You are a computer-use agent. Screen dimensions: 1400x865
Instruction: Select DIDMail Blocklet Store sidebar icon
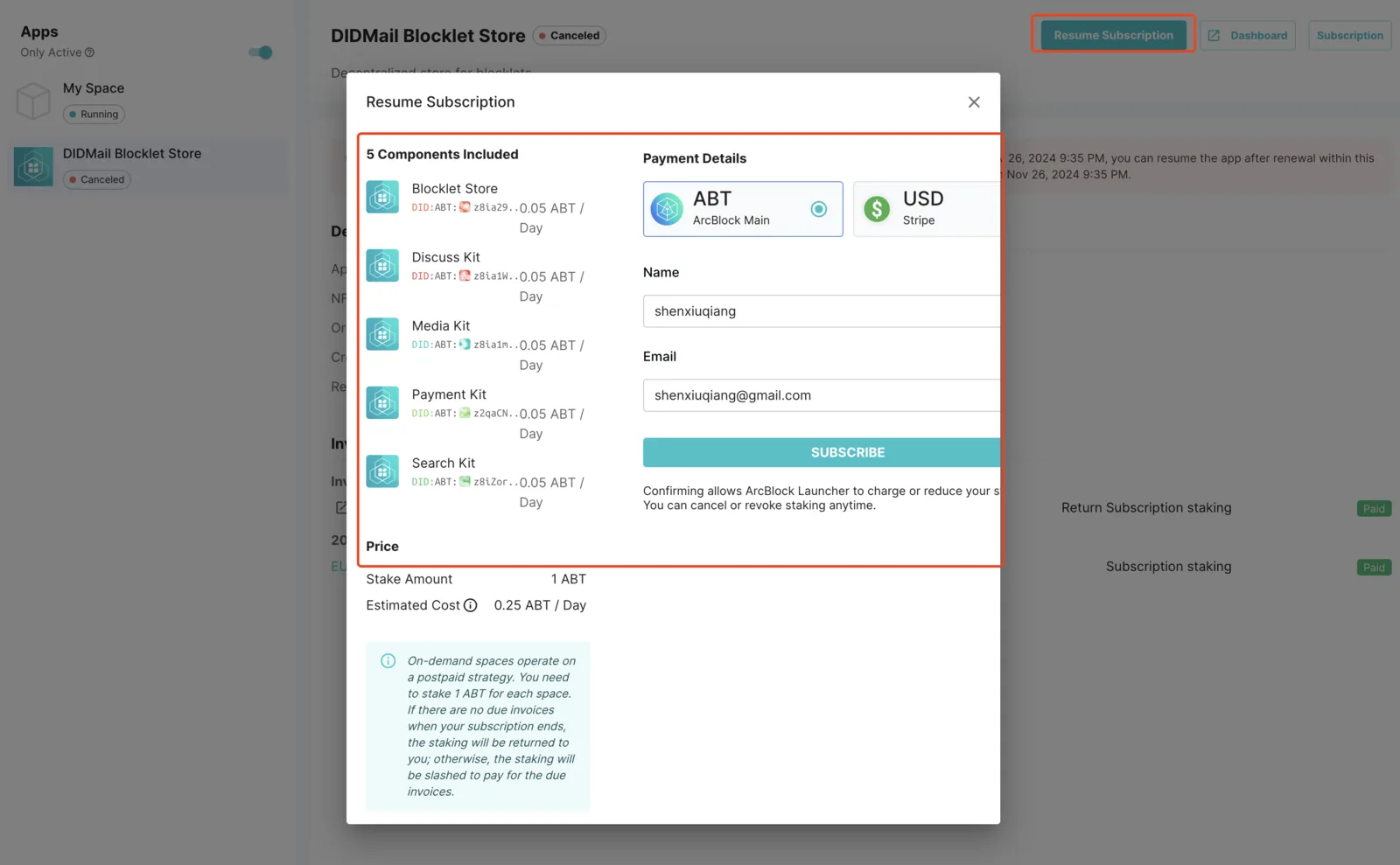(x=34, y=166)
